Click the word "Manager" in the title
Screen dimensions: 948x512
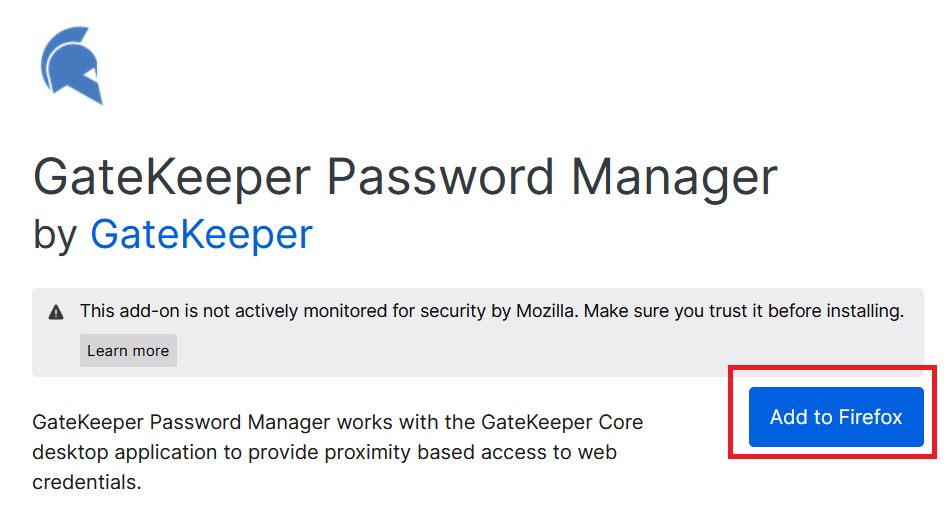[x=674, y=178]
